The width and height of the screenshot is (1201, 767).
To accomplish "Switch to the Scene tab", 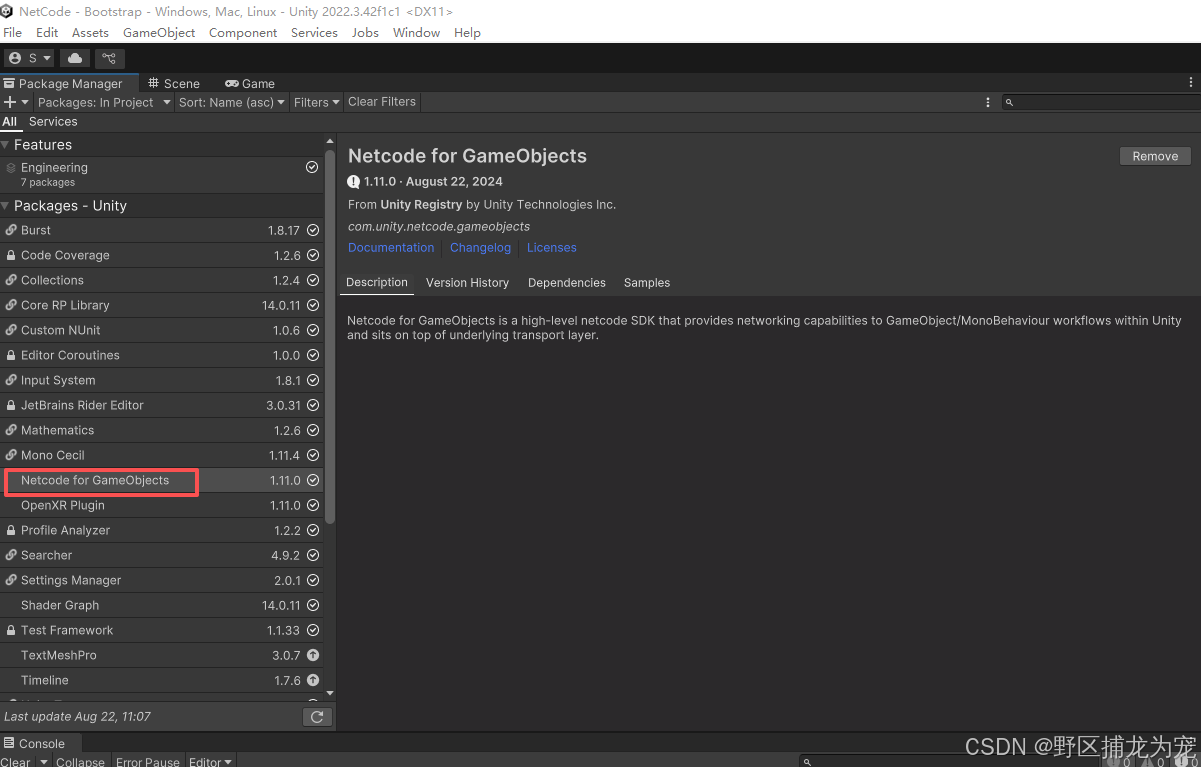I will coord(174,84).
